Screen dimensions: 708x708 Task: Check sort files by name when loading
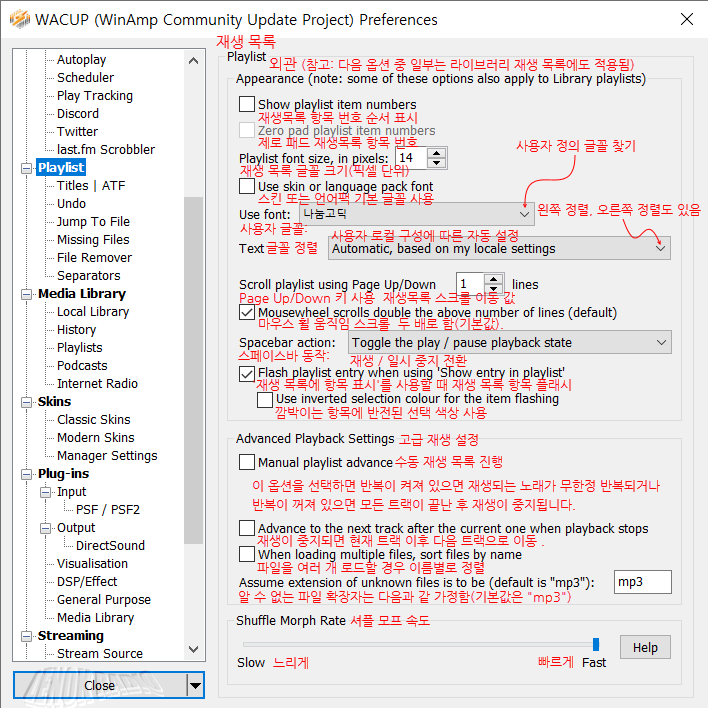[x=247, y=554]
